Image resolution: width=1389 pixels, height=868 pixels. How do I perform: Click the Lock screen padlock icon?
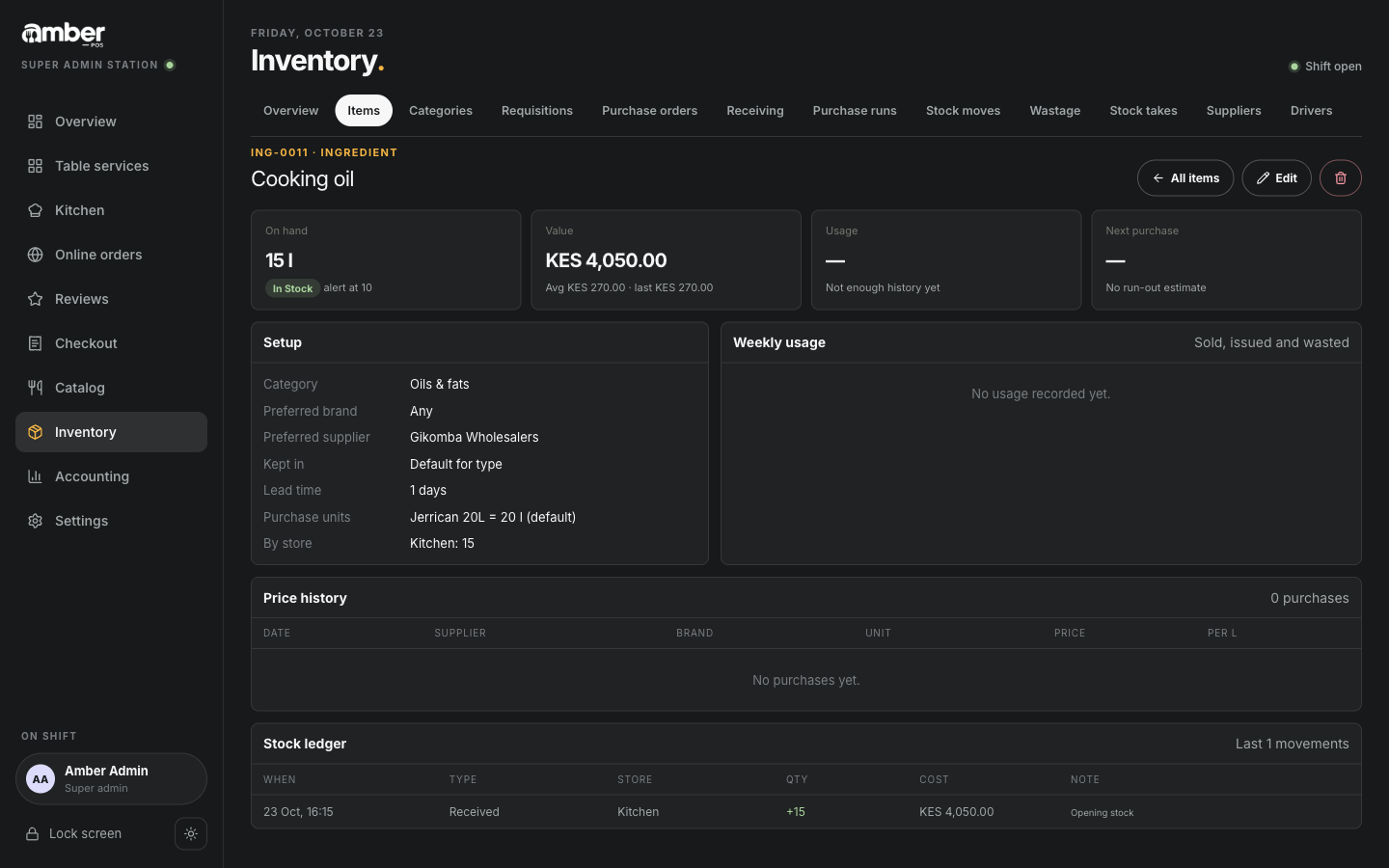32,833
